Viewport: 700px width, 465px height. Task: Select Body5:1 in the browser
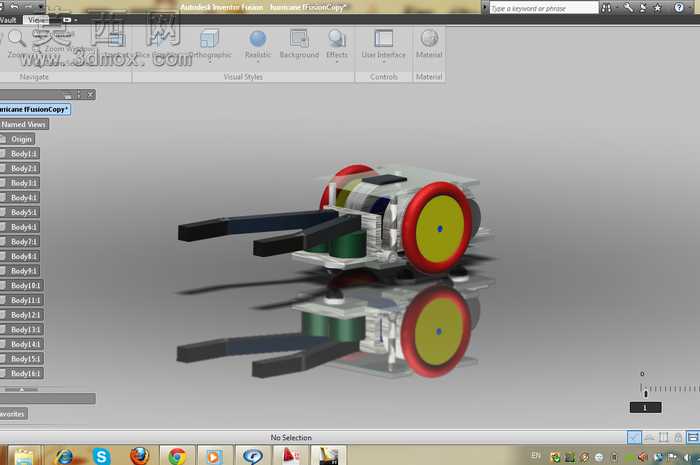(20, 212)
